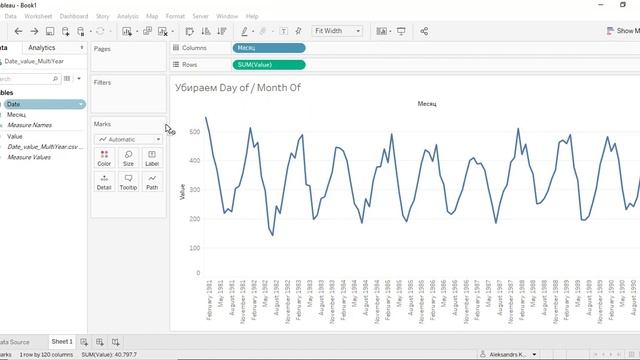The height and width of the screenshot is (360, 640).
Task: Open the Tooltip card in Marks
Action: tap(128, 182)
